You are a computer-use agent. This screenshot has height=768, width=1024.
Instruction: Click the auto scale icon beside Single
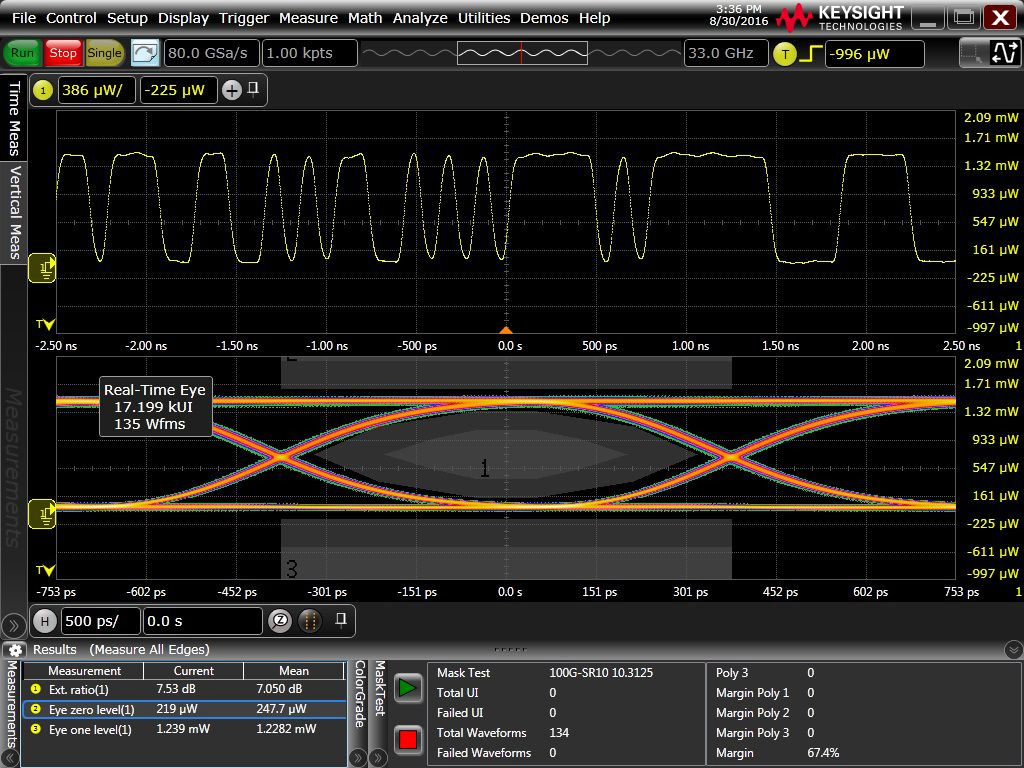[145, 53]
